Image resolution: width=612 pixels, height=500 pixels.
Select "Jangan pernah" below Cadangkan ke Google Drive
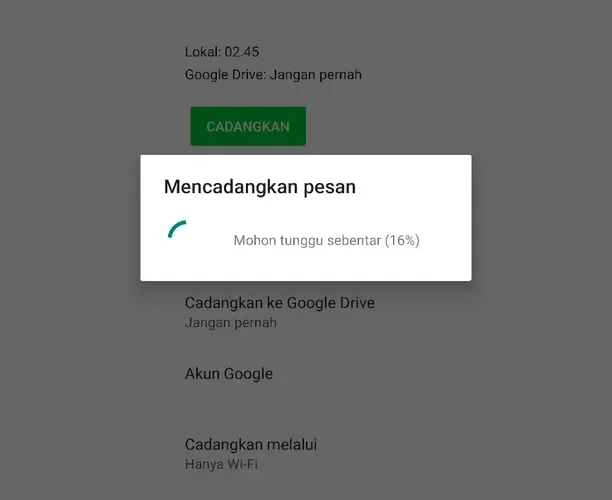coord(231,323)
